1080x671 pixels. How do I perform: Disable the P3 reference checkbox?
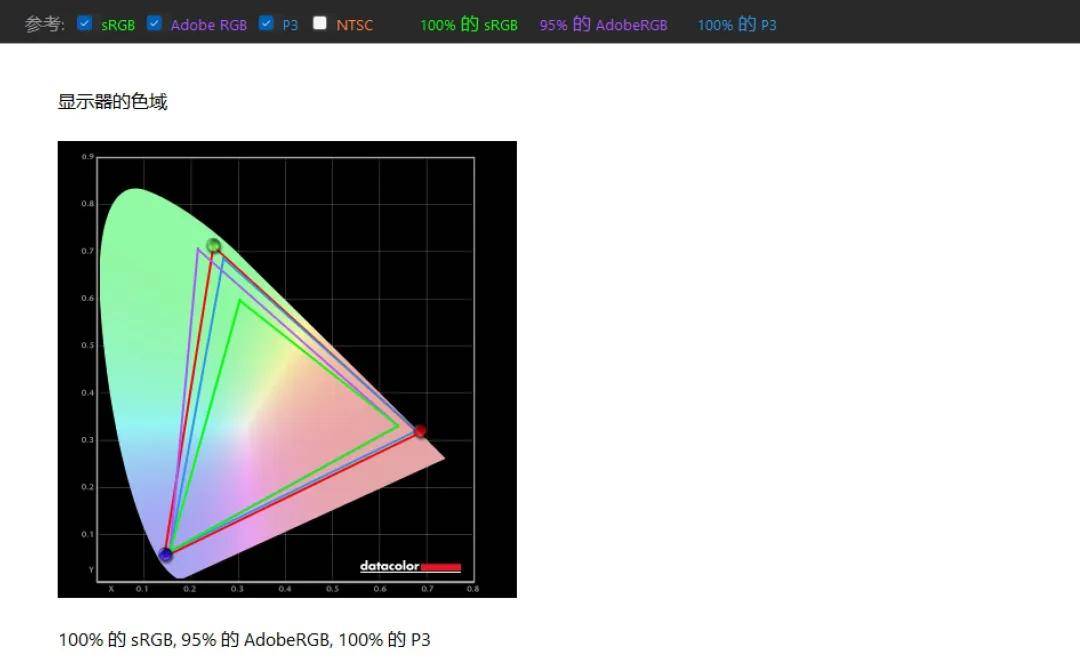click(266, 23)
